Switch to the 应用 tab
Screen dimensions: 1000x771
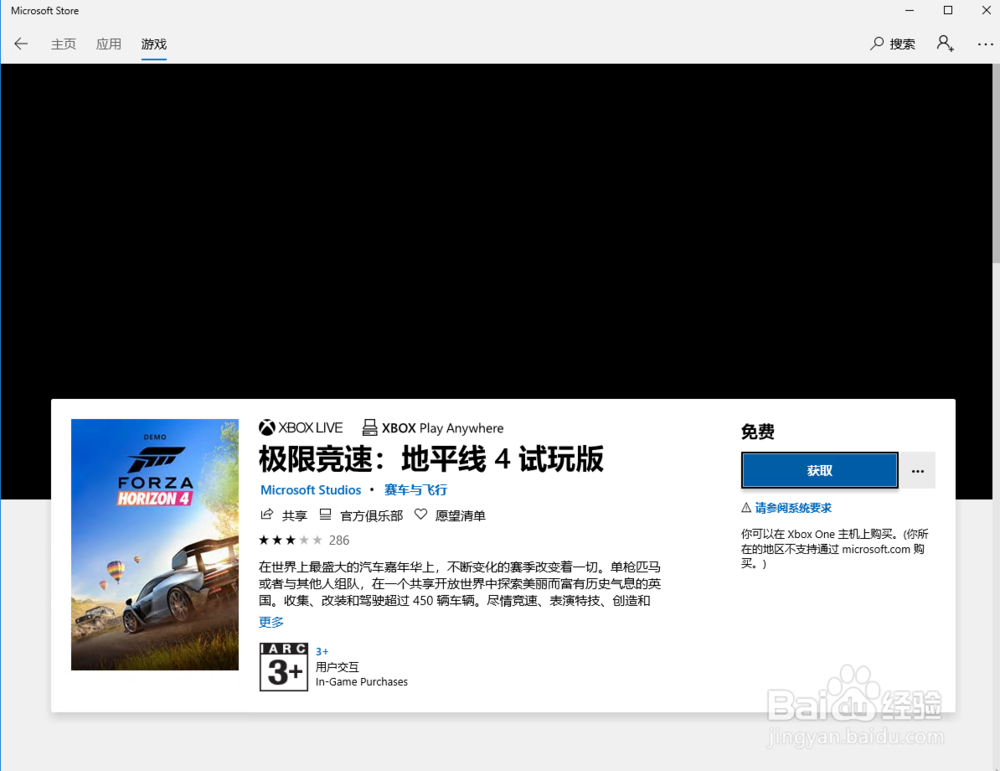[108, 44]
